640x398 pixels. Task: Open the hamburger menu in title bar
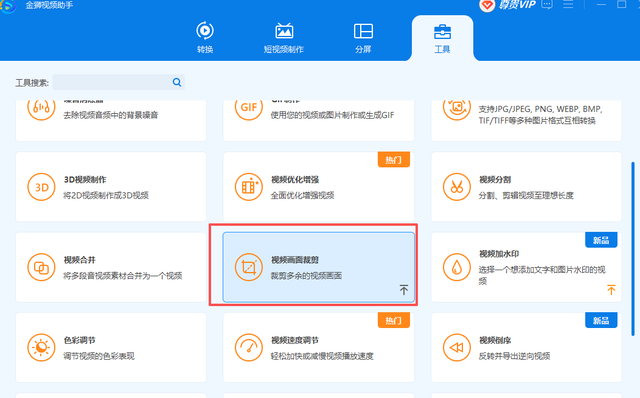point(568,4)
